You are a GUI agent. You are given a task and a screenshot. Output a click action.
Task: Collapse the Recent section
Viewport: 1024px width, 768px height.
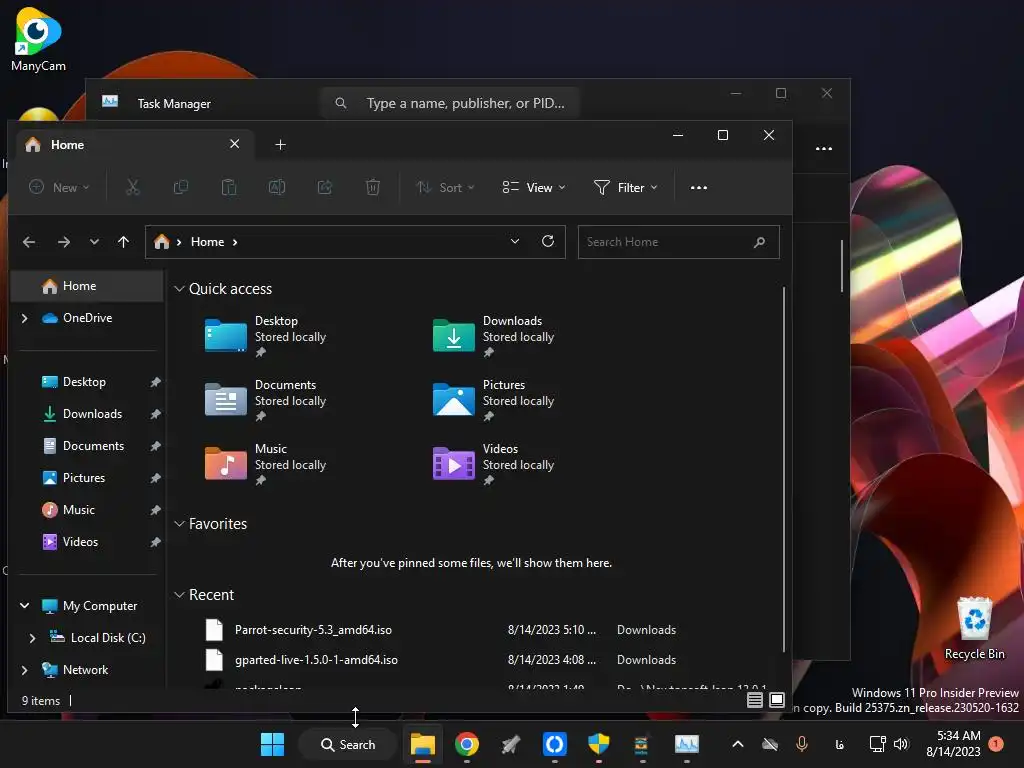coord(179,595)
